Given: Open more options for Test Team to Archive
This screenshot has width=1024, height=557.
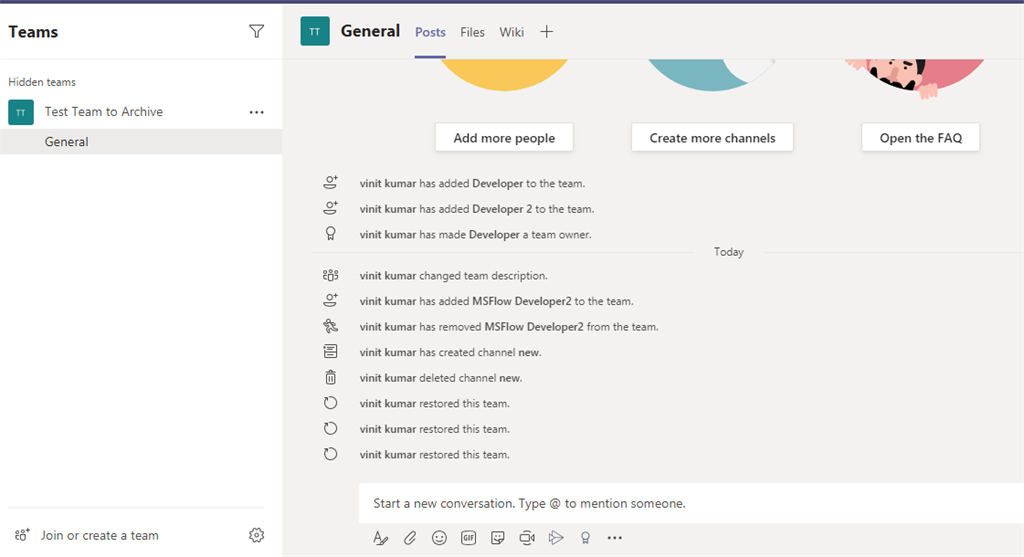Looking at the screenshot, I should point(257,112).
